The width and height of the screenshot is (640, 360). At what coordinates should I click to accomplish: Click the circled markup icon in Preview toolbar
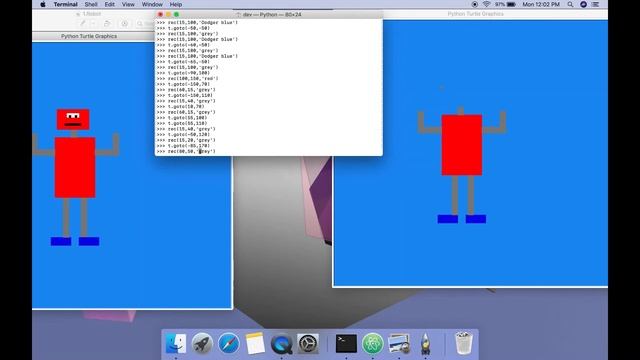coord(124,24)
